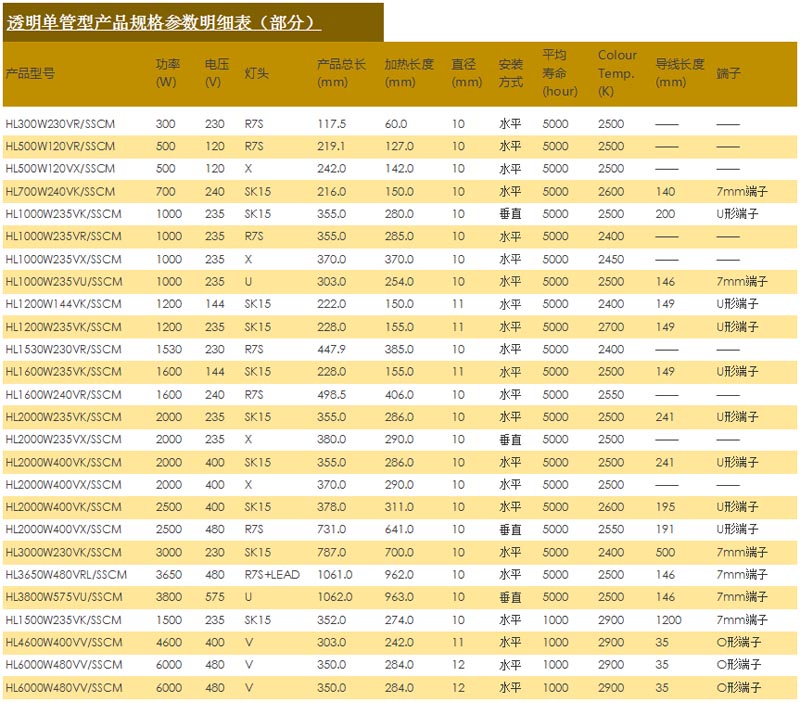This screenshot has height=702, width=800.
Task: Select the 3650 power value cell
Action: pos(169,574)
